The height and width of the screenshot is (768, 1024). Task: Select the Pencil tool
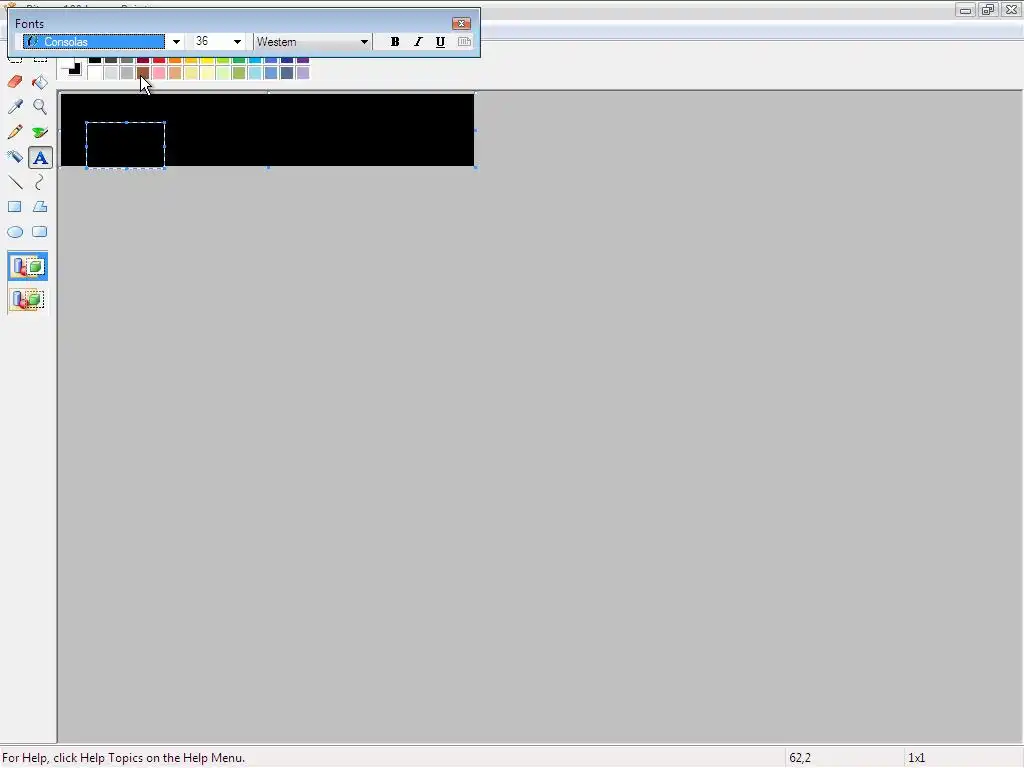[x=15, y=132]
